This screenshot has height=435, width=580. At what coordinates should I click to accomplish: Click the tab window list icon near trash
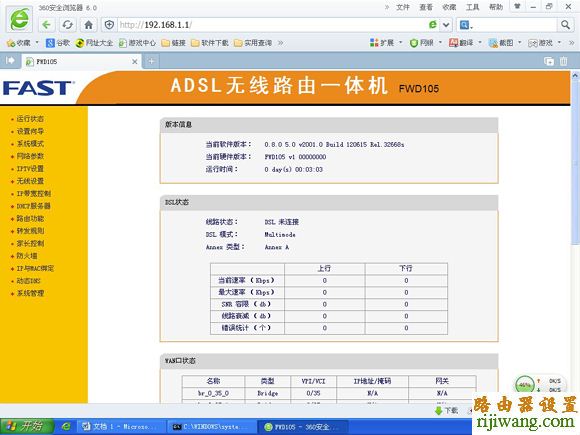click(549, 61)
